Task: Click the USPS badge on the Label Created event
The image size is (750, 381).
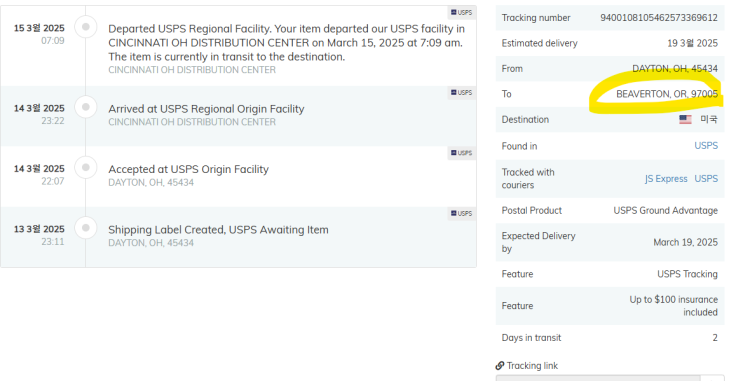Action: tap(462, 213)
